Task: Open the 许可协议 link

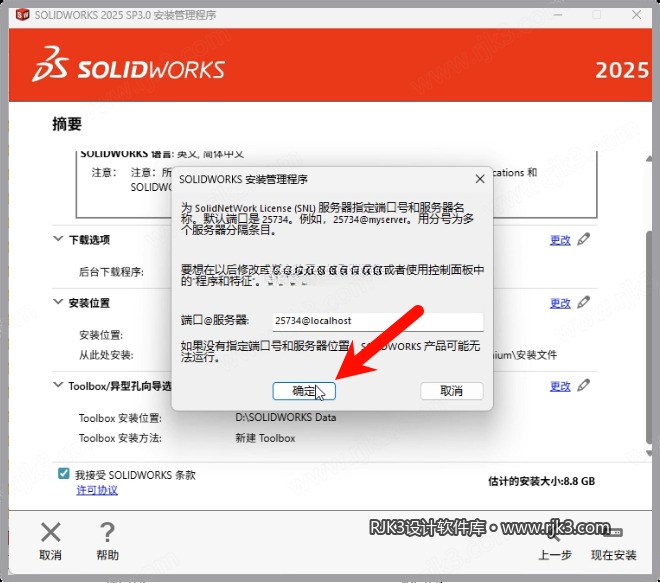Action: pyautogui.click(x=97, y=490)
